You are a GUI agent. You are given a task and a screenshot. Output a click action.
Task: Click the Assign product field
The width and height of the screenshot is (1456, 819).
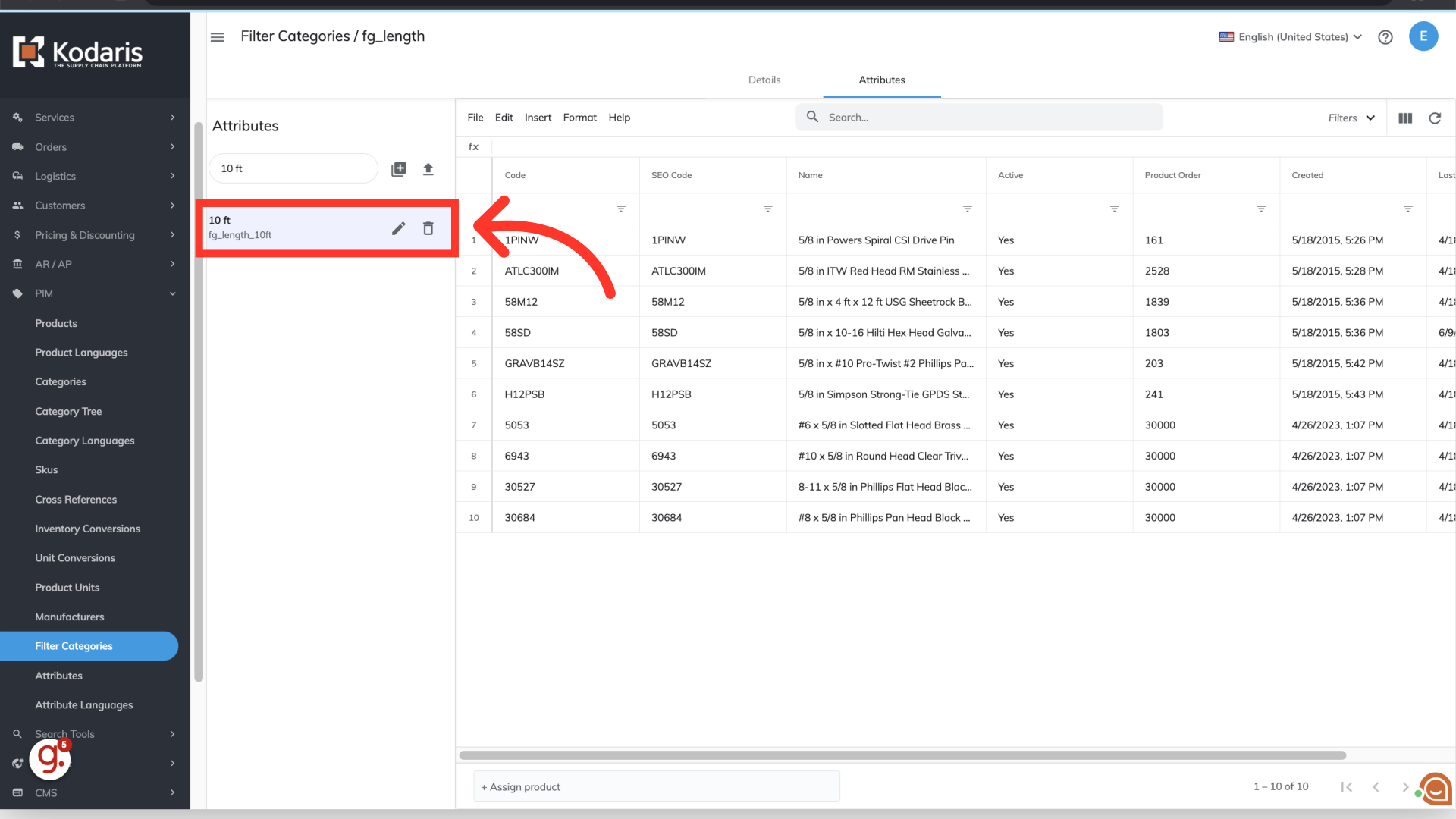click(x=656, y=787)
